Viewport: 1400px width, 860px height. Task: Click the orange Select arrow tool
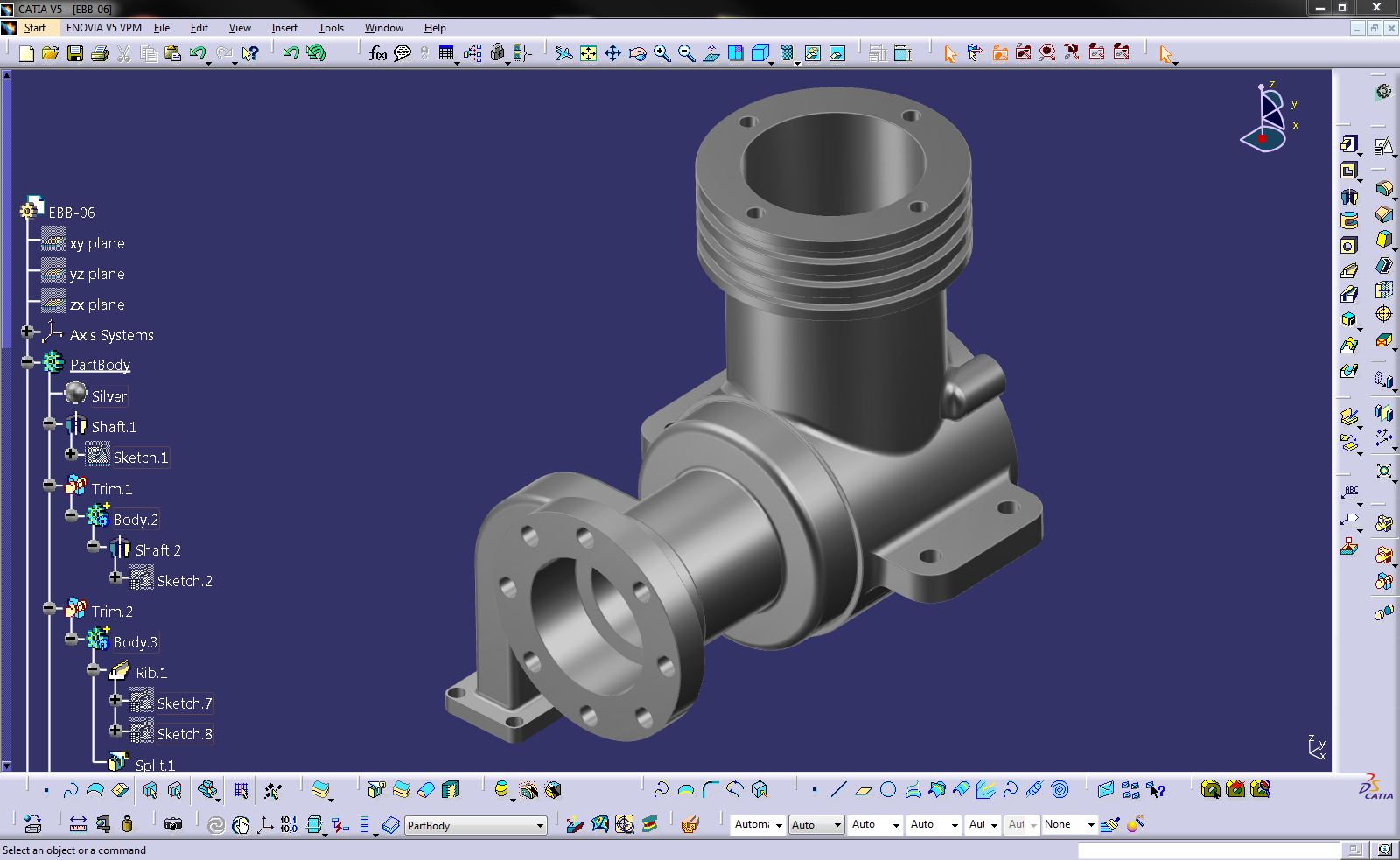950,54
